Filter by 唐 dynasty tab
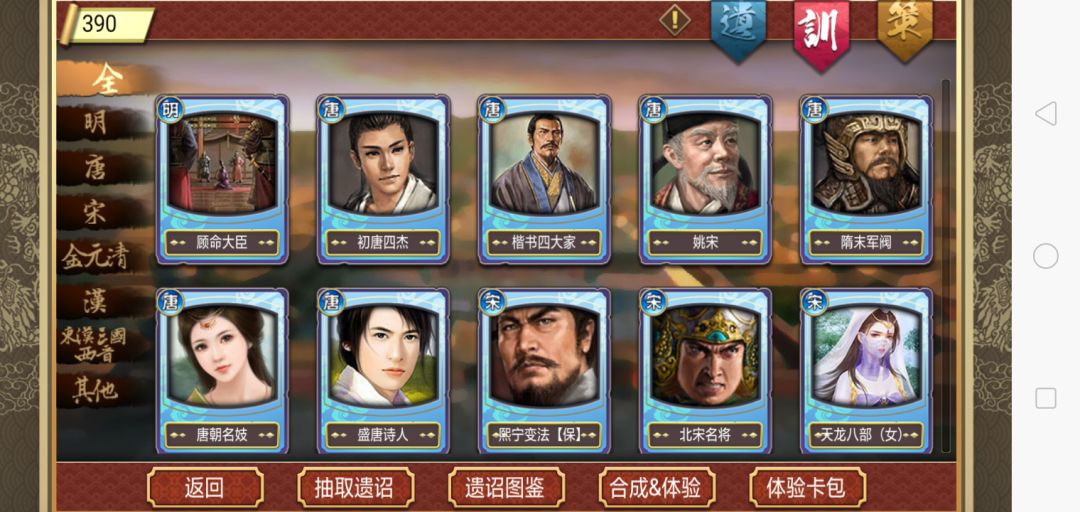 coord(96,167)
